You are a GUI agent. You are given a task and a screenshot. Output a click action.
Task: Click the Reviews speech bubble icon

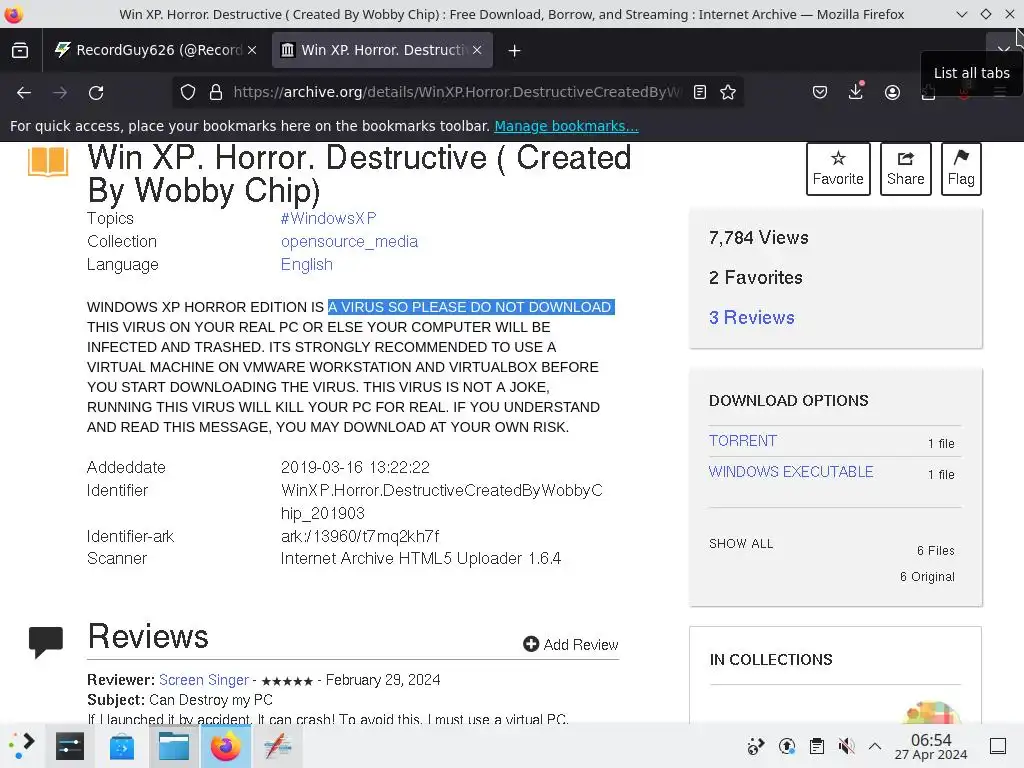click(x=46, y=641)
